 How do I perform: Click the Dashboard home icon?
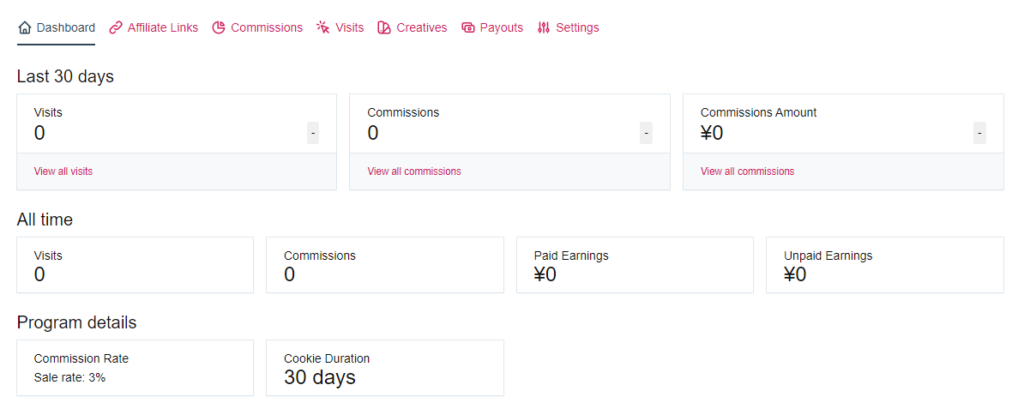(x=25, y=28)
